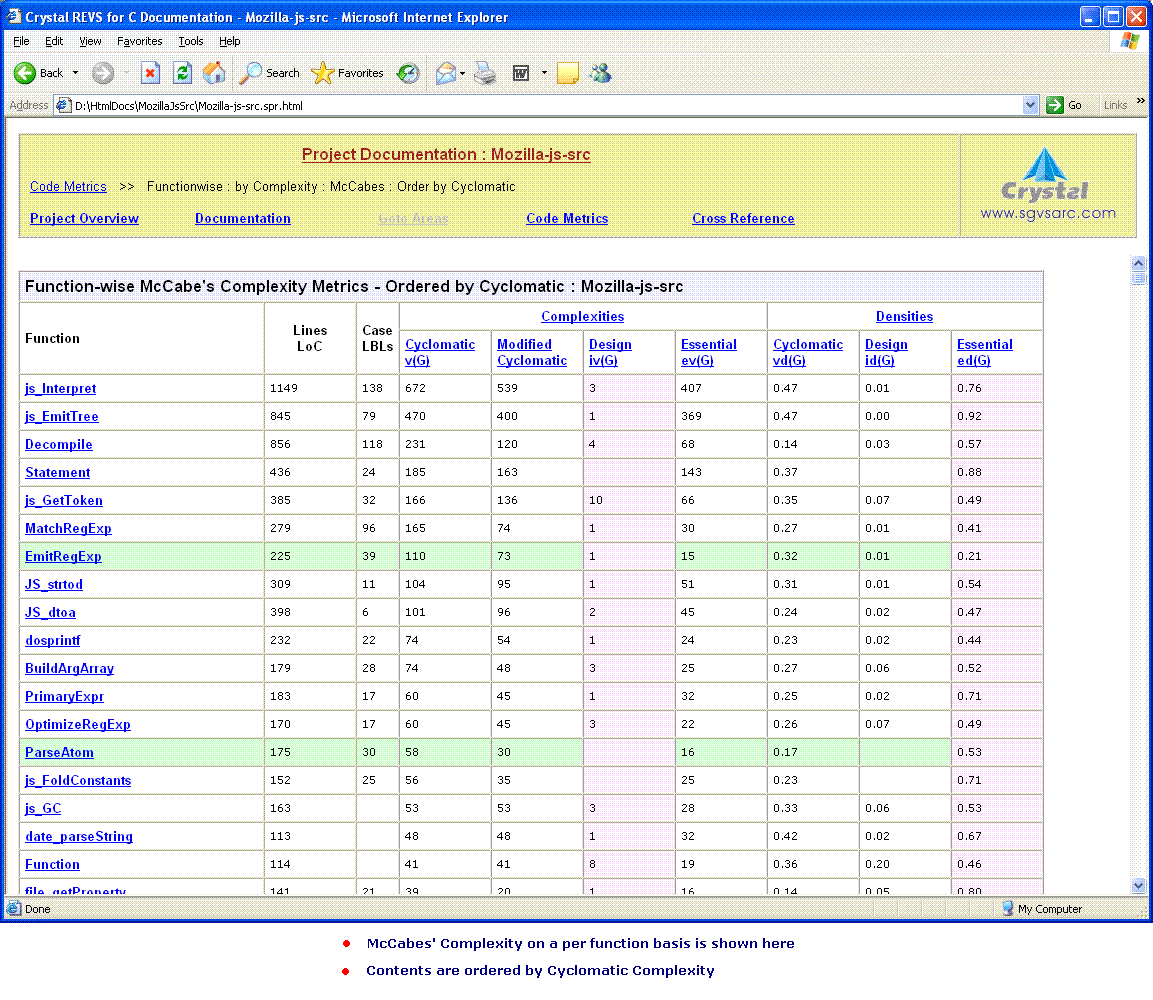
Task: Open the Edit with Word dropdown arrow
Action: (x=544, y=73)
